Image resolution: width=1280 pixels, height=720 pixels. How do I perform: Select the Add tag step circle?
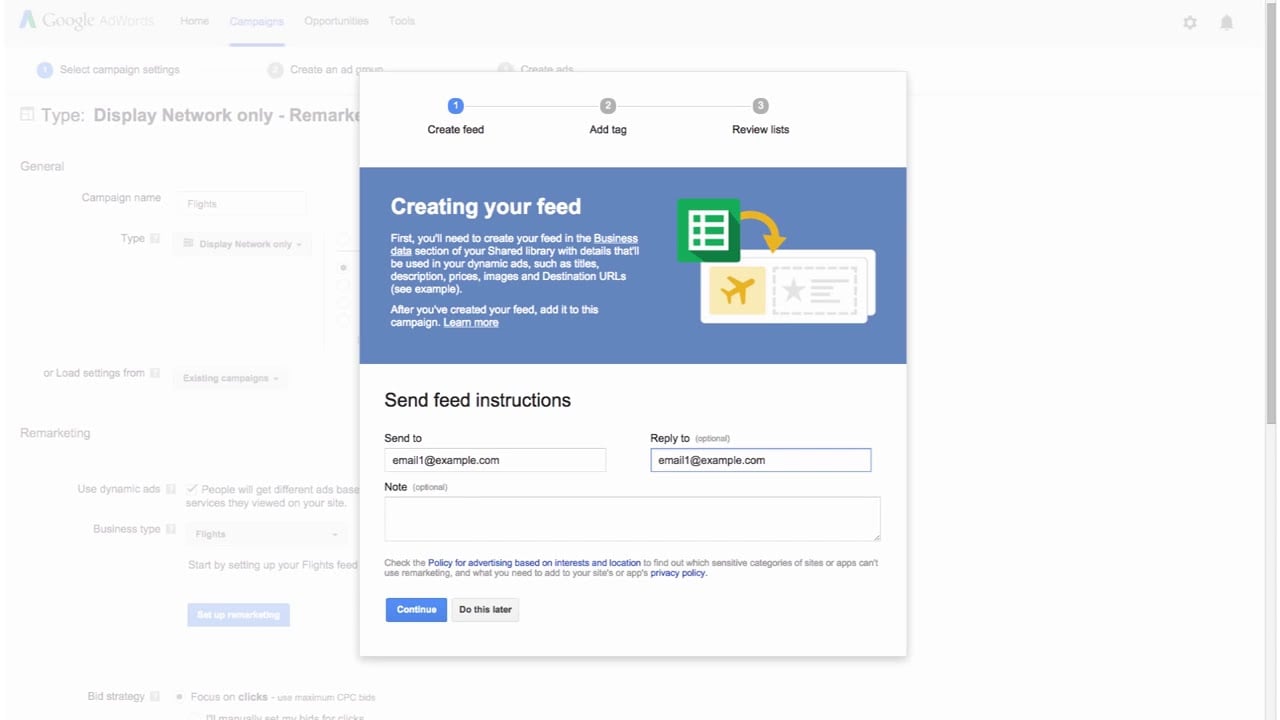pos(608,105)
